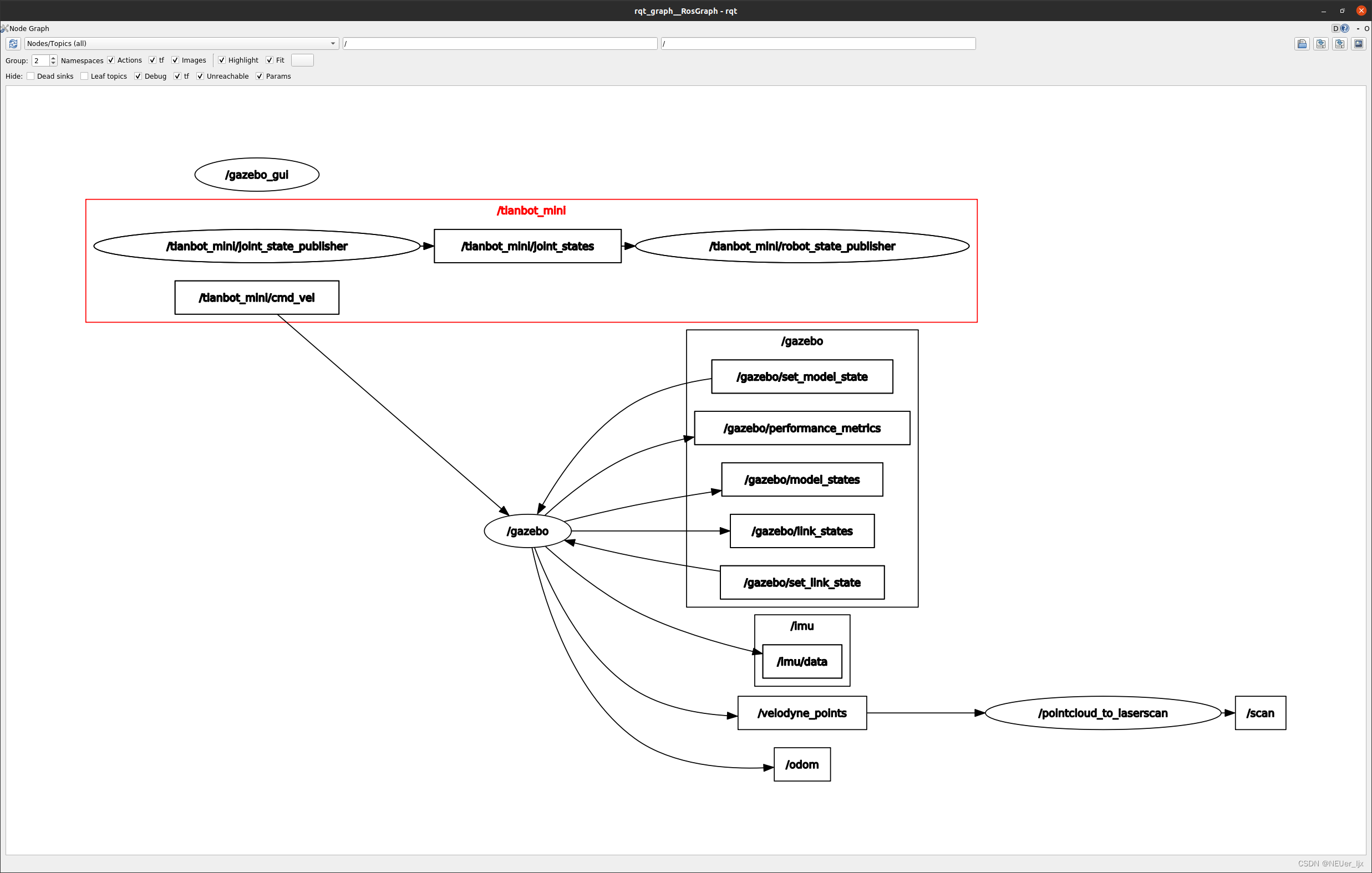
Task: Select the /gazebo/performance_metrics topic
Action: (802, 428)
